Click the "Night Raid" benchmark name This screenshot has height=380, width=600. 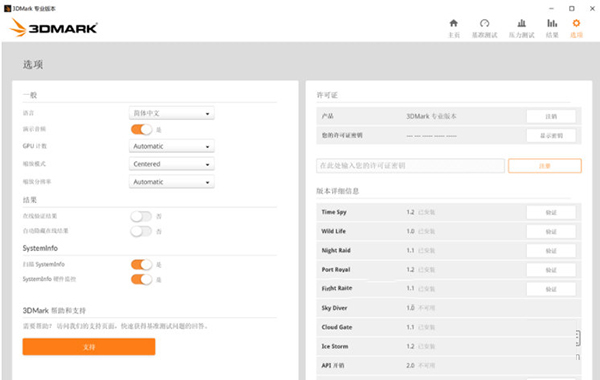pos(336,250)
